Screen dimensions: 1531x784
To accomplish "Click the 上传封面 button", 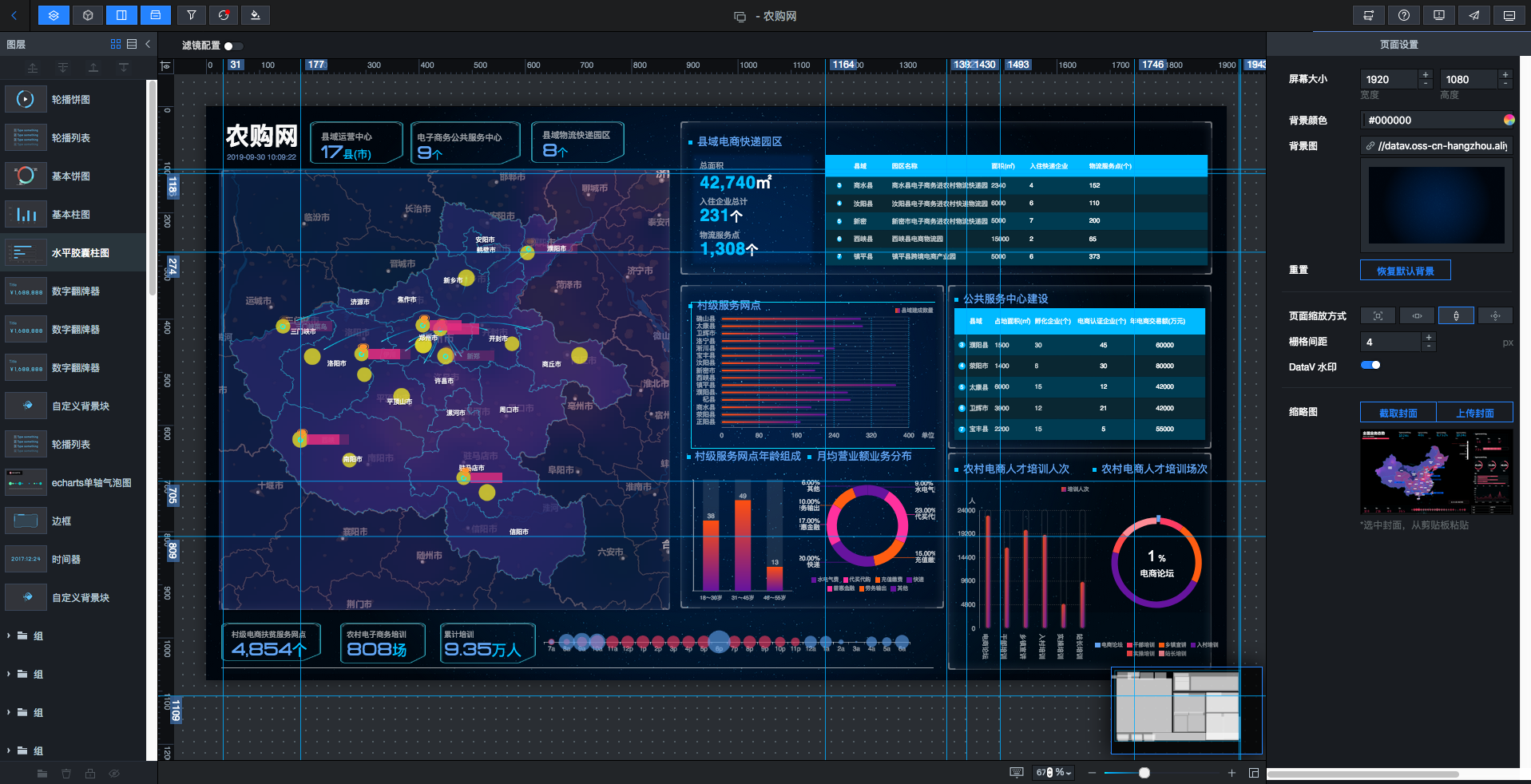I will (x=1474, y=413).
